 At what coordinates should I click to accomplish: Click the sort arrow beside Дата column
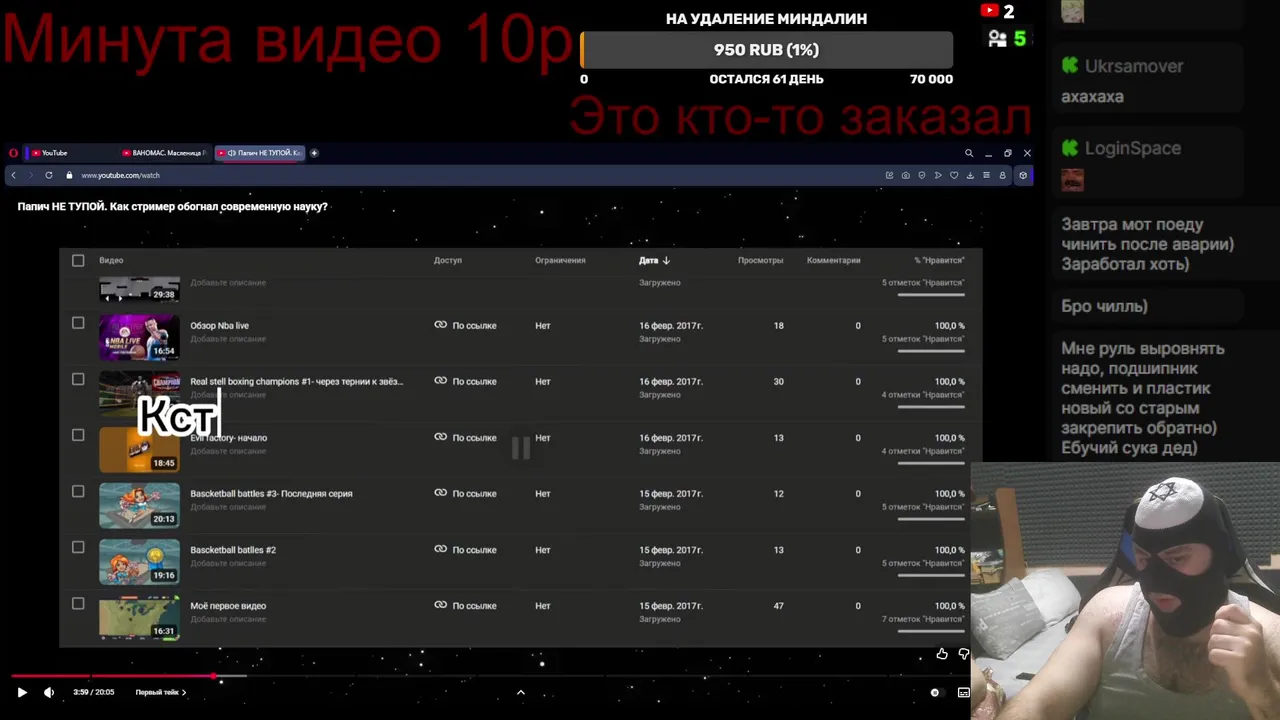coord(666,260)
